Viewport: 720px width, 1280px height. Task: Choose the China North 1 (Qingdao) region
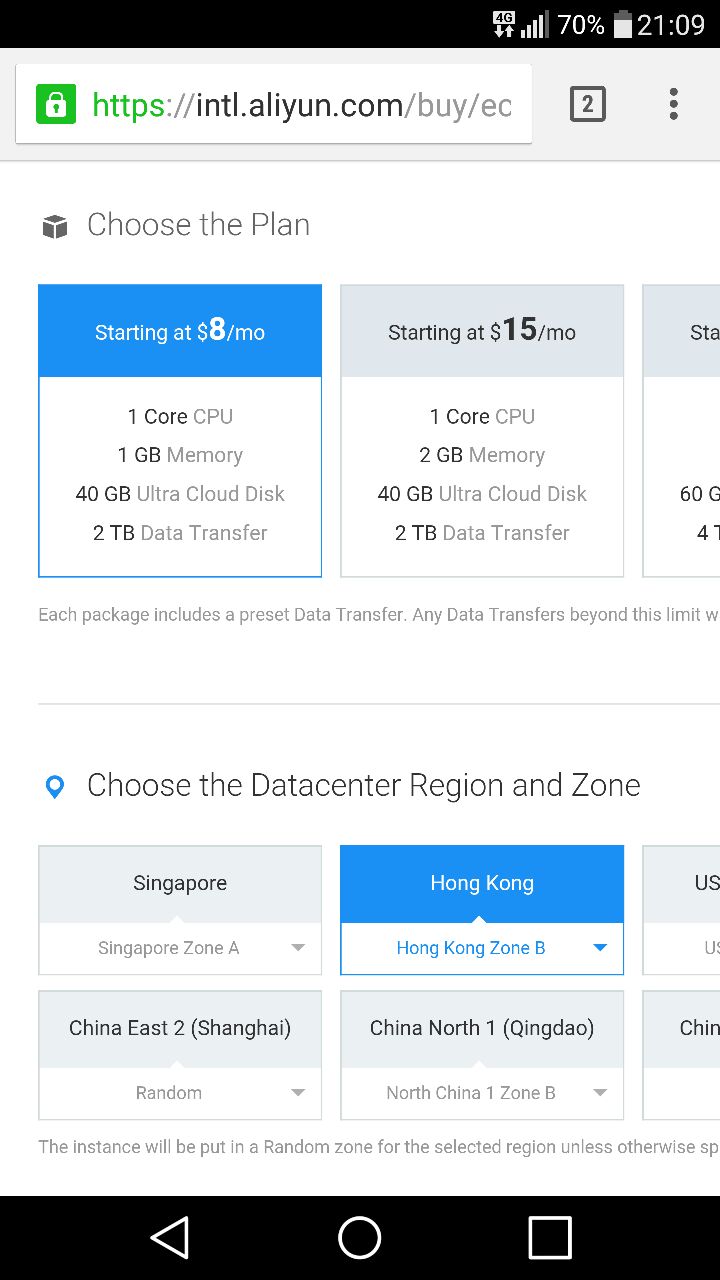click(482, 1028)
